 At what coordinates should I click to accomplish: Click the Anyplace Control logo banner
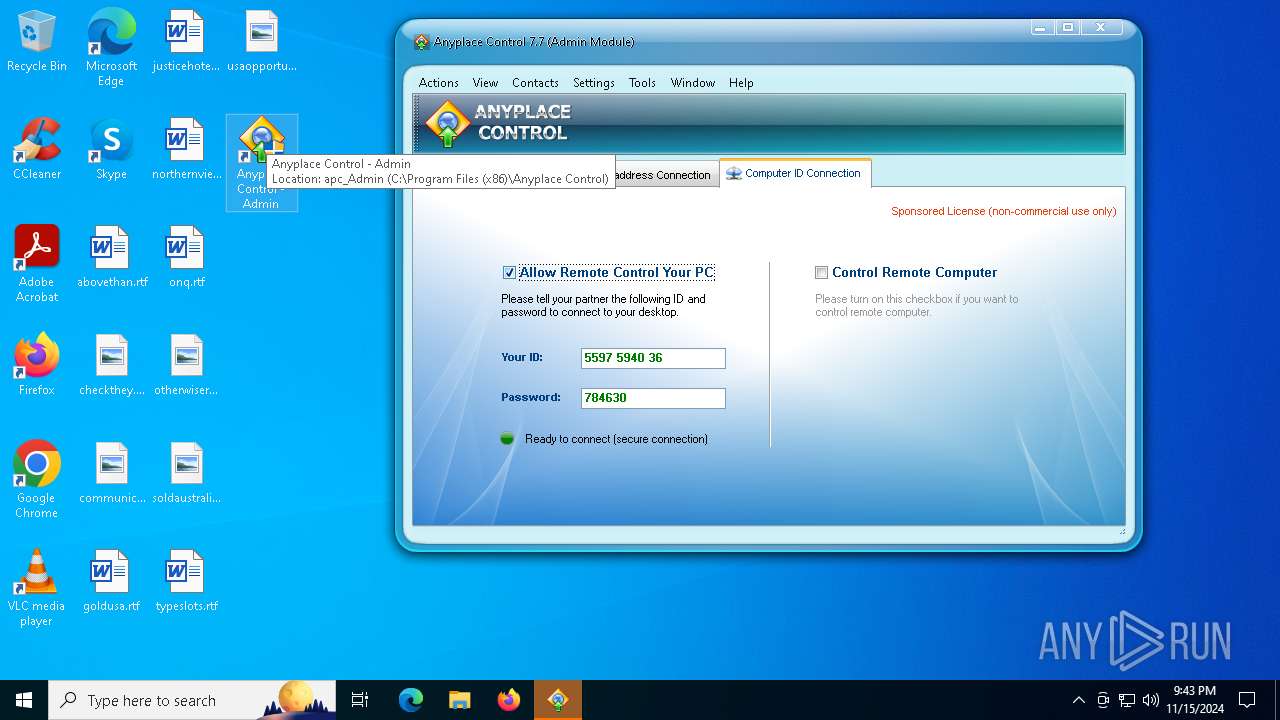[x=769, y=124]
